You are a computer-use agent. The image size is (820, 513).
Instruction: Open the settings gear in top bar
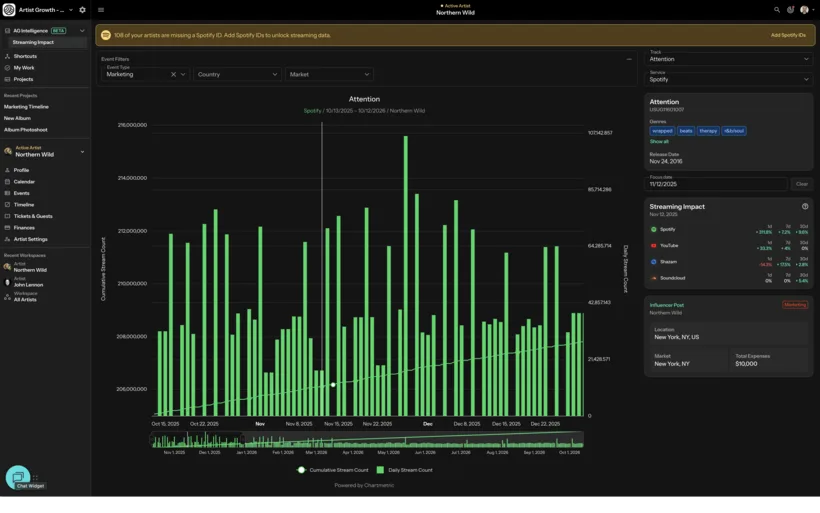82,10
